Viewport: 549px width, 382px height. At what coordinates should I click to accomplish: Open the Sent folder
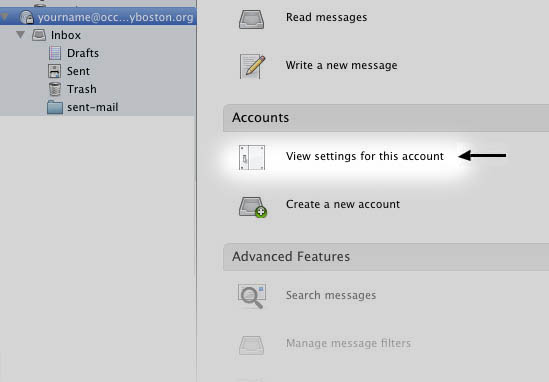[x=78, y=71]
